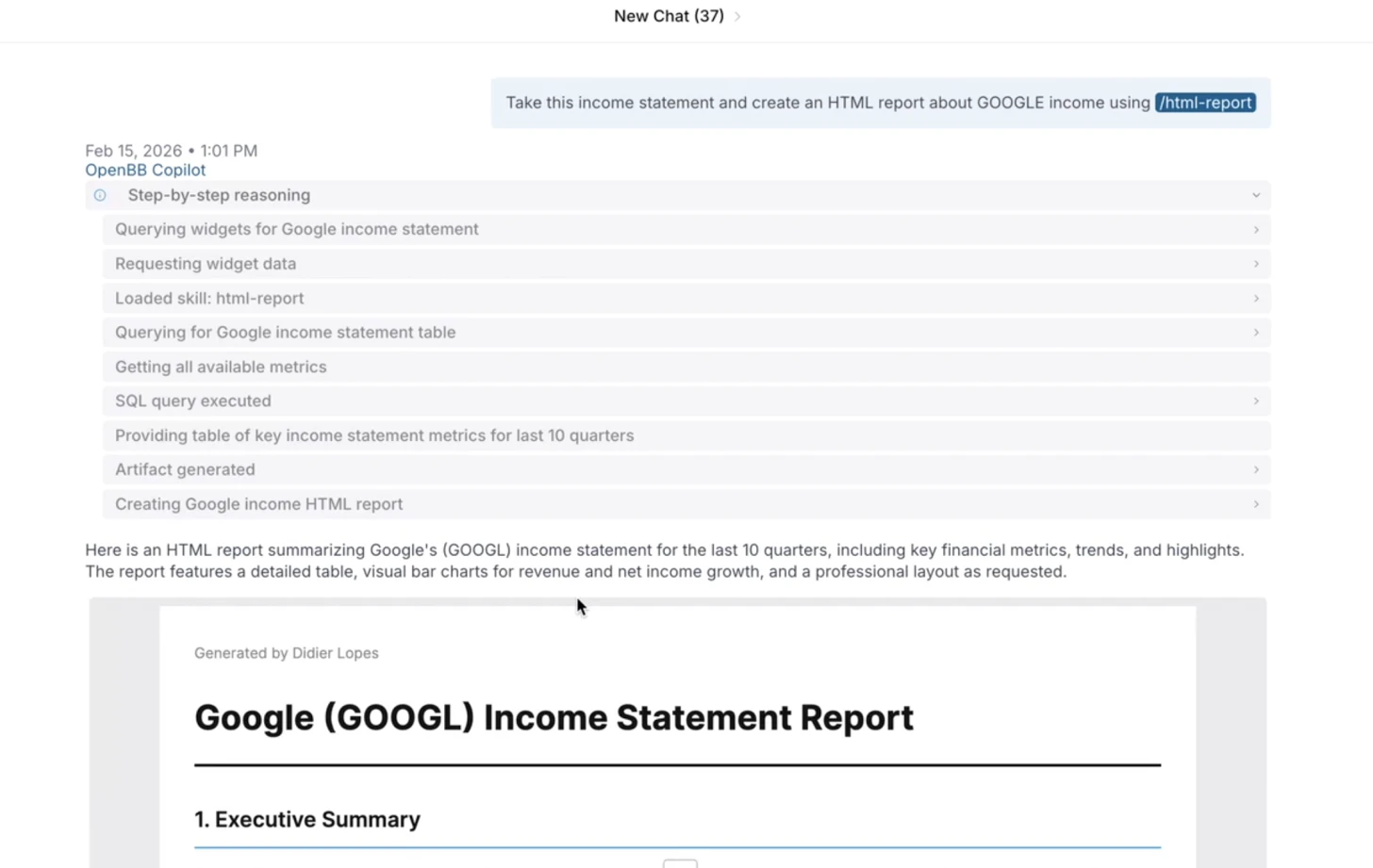Collapse the Step-by-step reasoning section
Image resolution: width=1373 pixels, height=868 pixels.
tap(1256, 195)
